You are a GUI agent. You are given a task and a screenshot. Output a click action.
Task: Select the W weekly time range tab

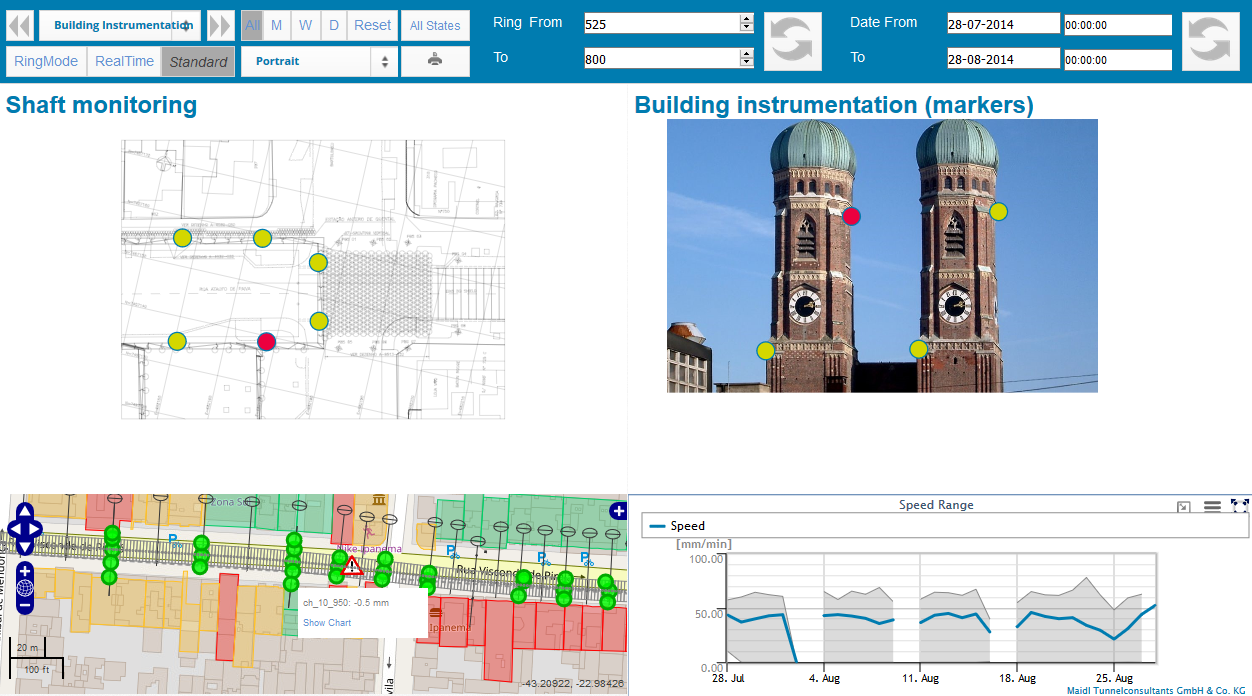(305, 25)
